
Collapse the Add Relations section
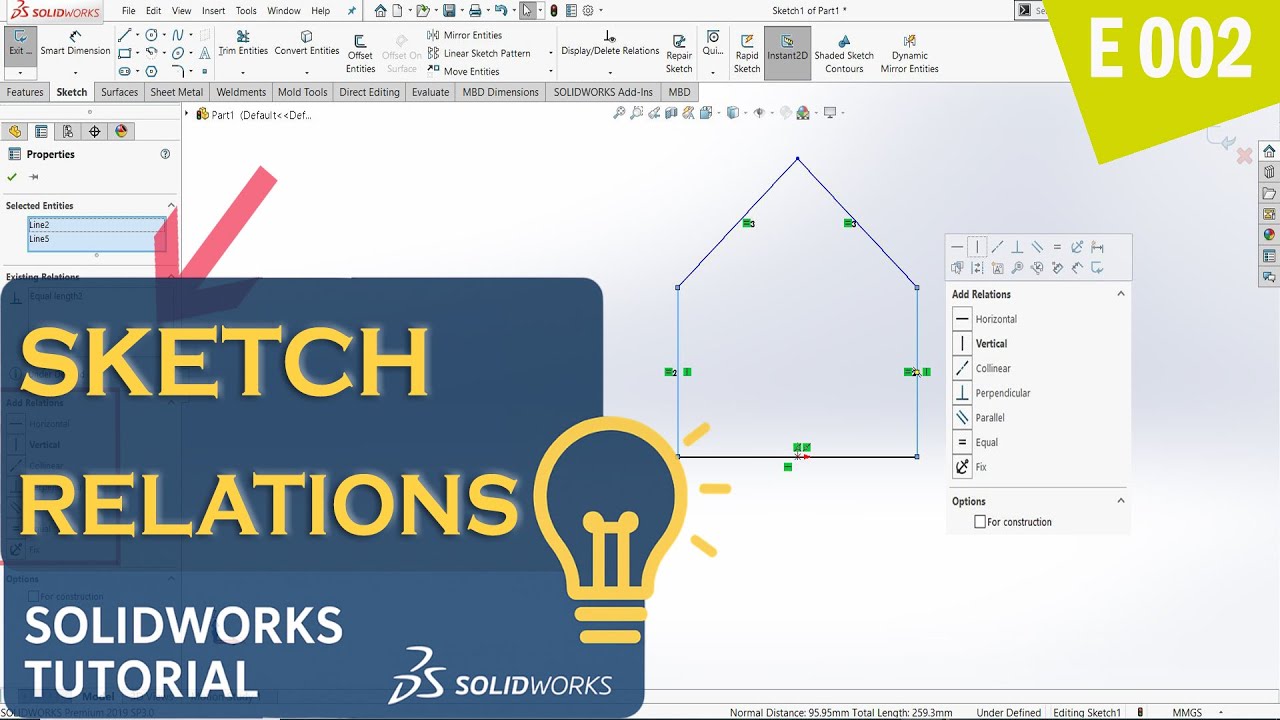click(1121, 294)
